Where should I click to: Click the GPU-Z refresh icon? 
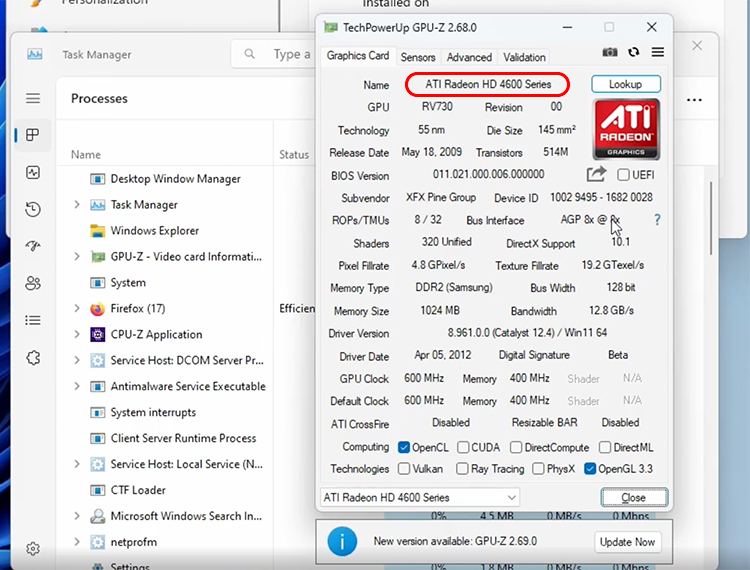634,52
